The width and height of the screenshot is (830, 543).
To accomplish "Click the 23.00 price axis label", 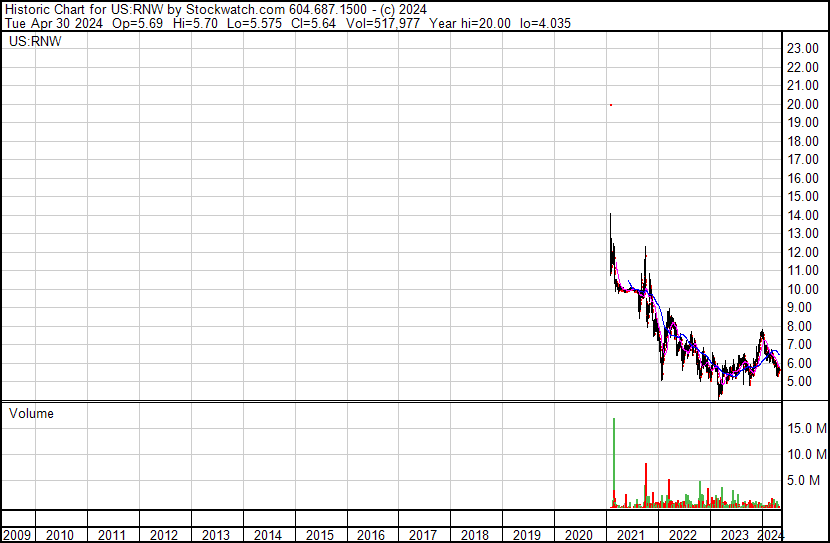I will click(x=803, y=49).
